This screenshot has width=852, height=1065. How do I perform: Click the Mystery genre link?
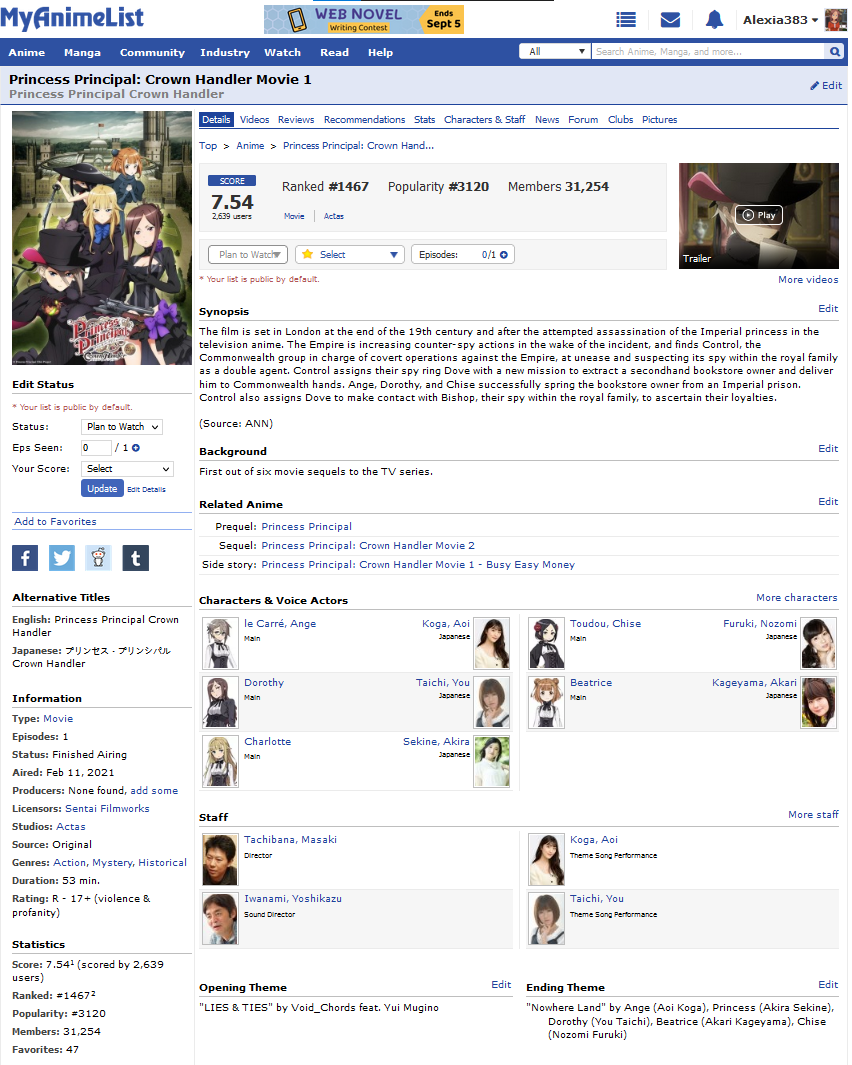click(x=112, y=863)
